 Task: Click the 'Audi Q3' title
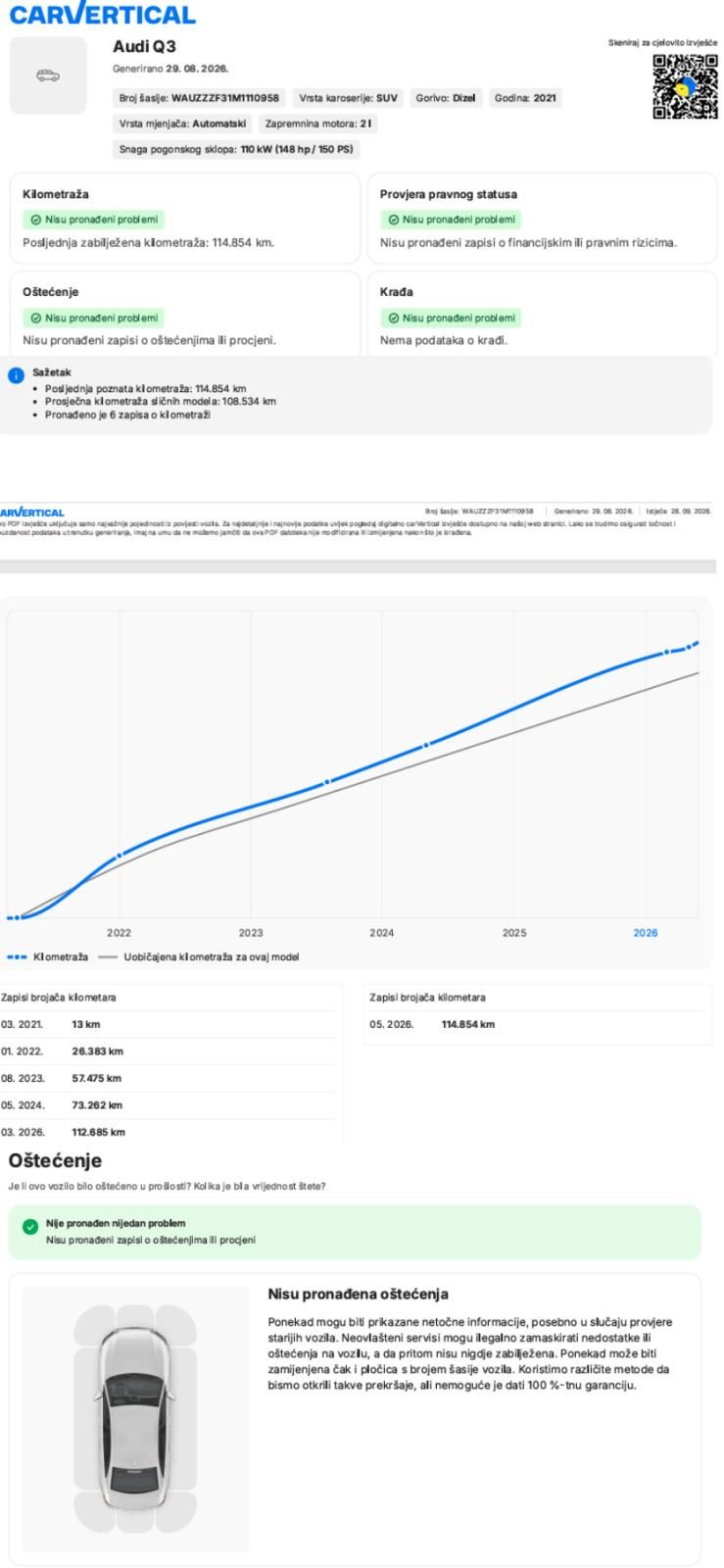144,46
